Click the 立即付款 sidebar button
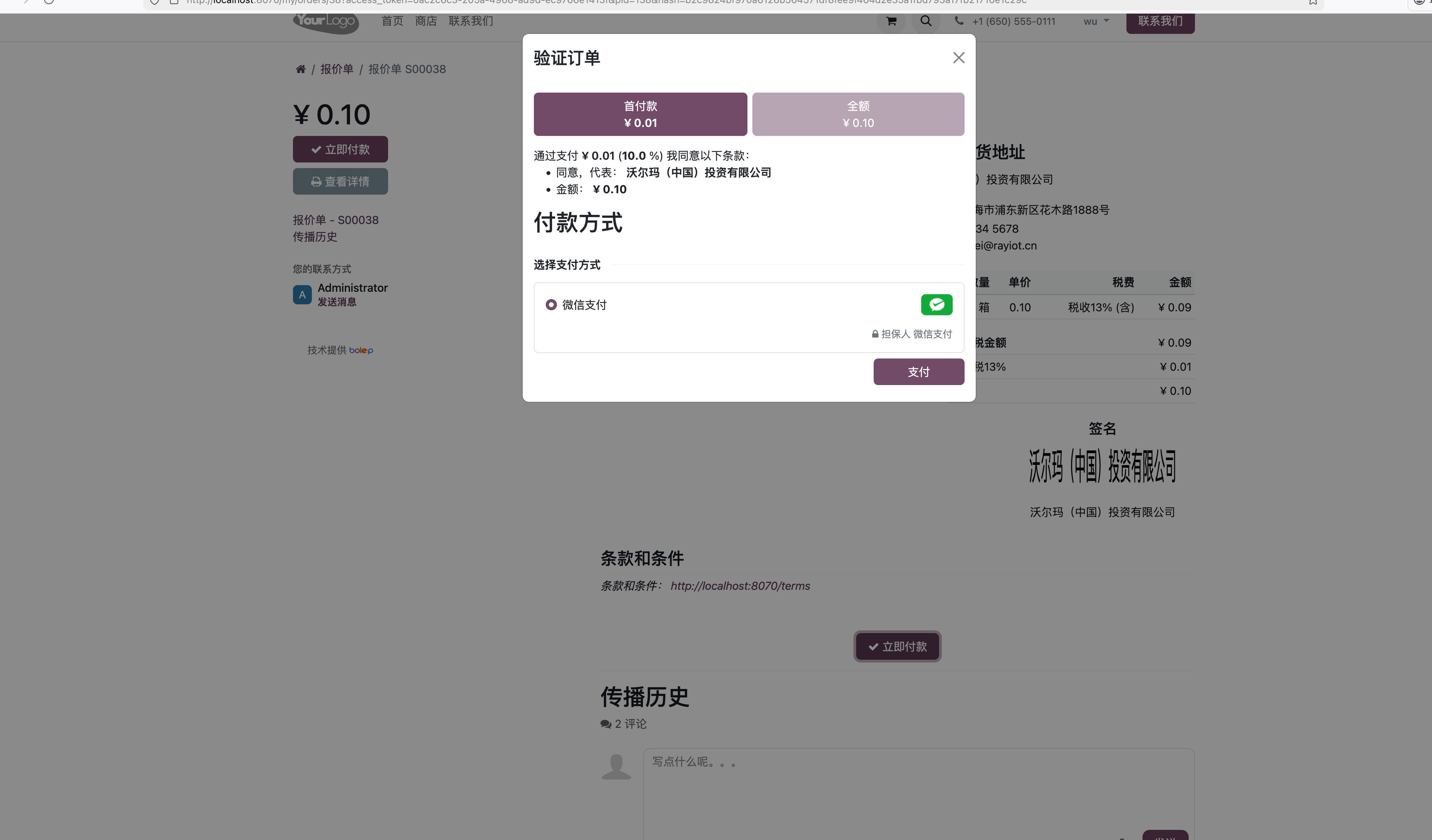The image size is (1432, 840). point(341,149)
